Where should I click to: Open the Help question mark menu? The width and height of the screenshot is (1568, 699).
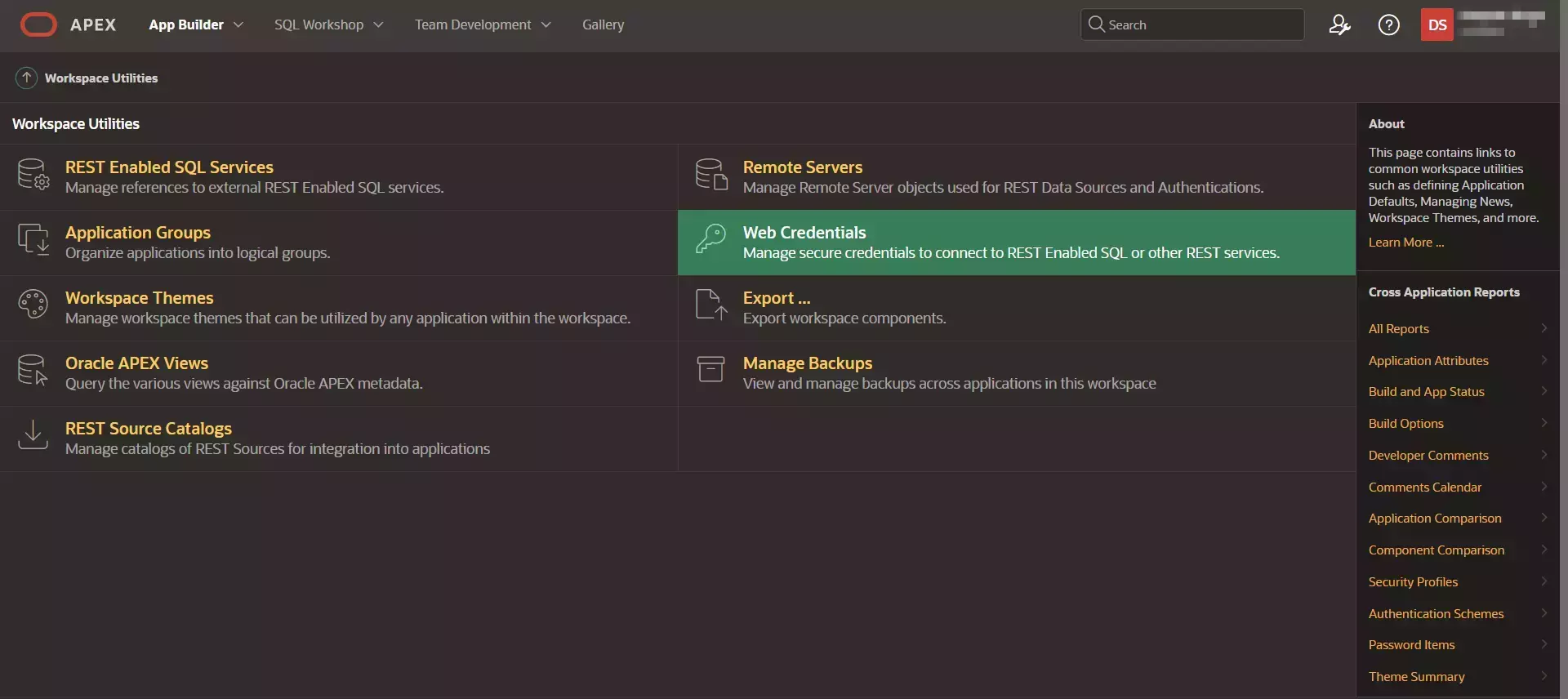tap(1388, 25)
